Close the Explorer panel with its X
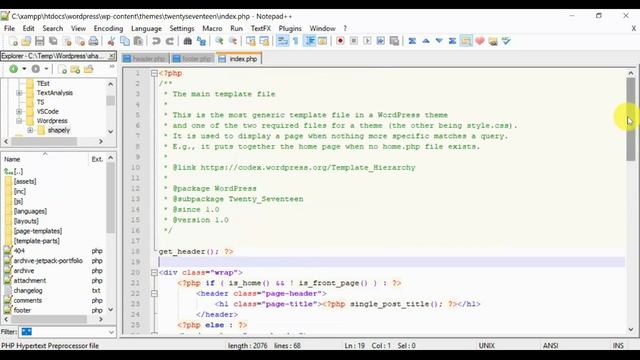Image resolution: width=640 pixels, height=360 pixels. click(111, 56)
